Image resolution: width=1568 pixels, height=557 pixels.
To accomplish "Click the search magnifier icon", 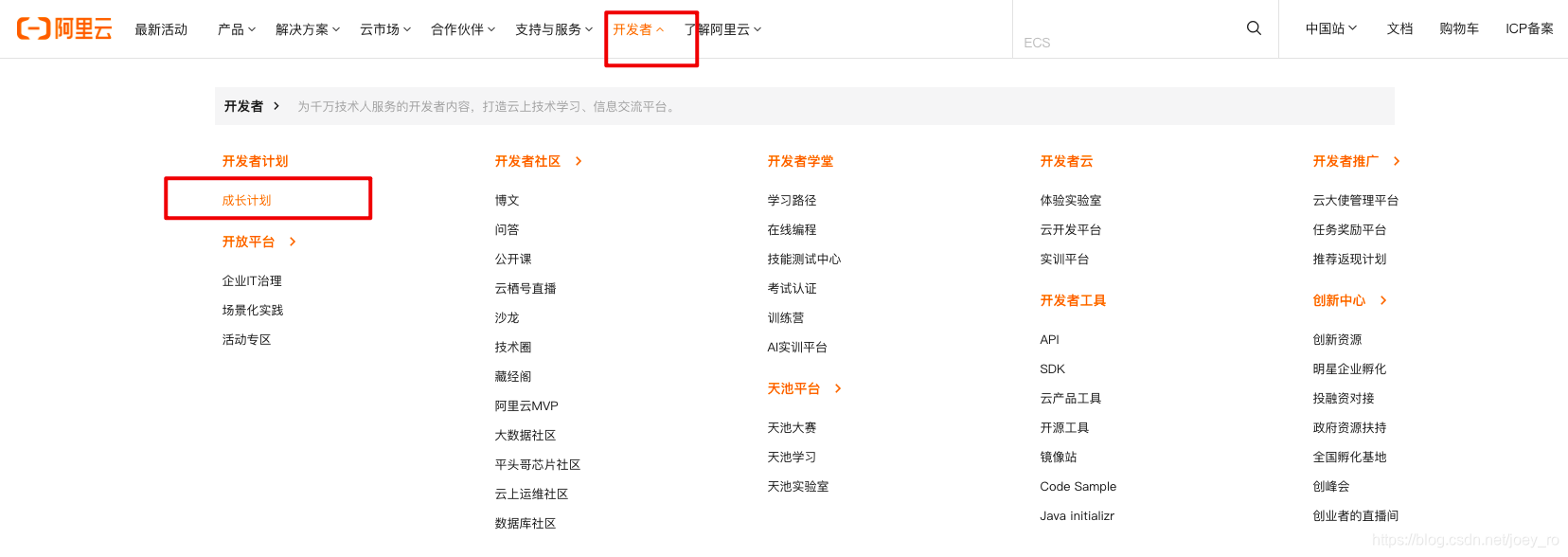I will [1254, 28].
